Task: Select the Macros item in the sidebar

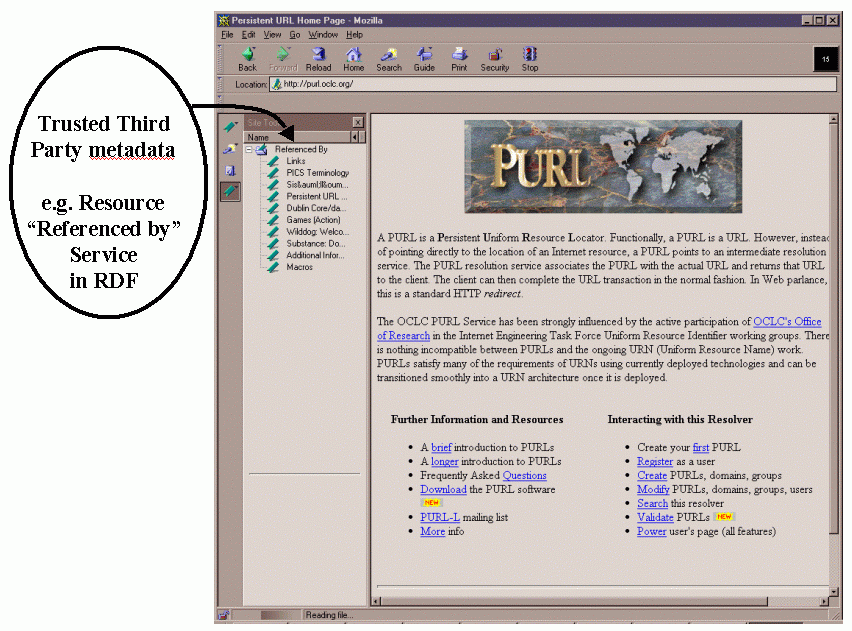Action: tap(299, 268)
